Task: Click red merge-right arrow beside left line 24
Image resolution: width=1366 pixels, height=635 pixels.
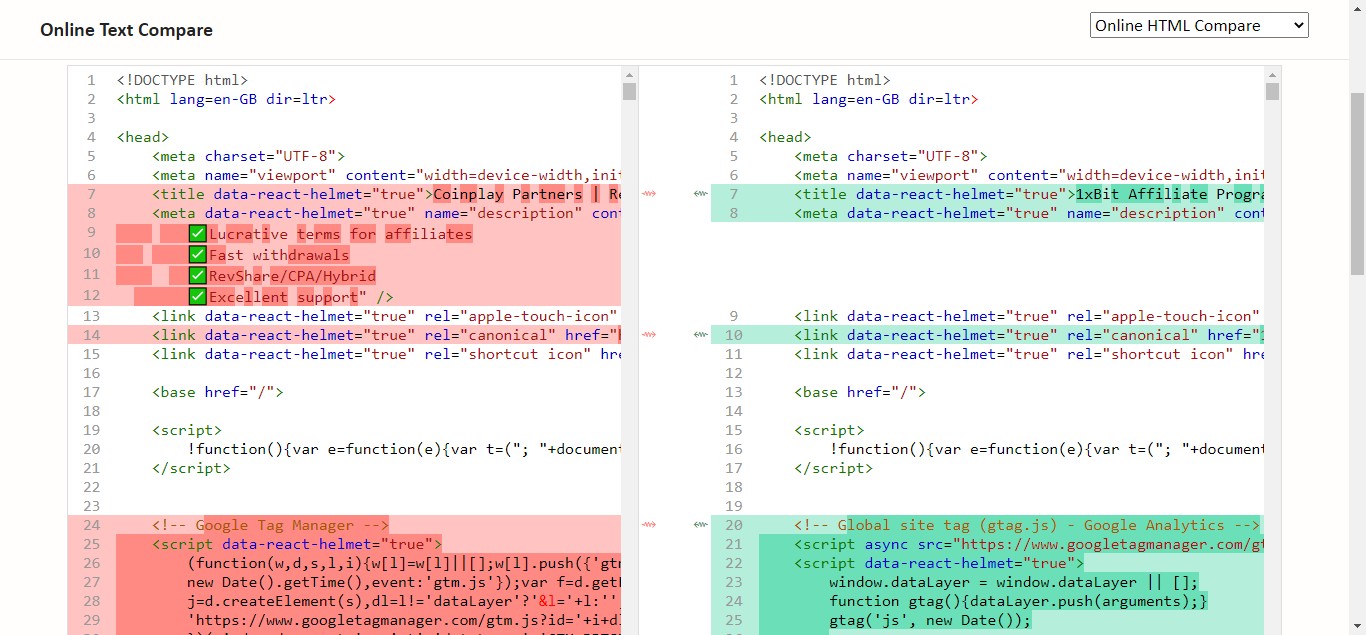Action: (x=649, y=525)
